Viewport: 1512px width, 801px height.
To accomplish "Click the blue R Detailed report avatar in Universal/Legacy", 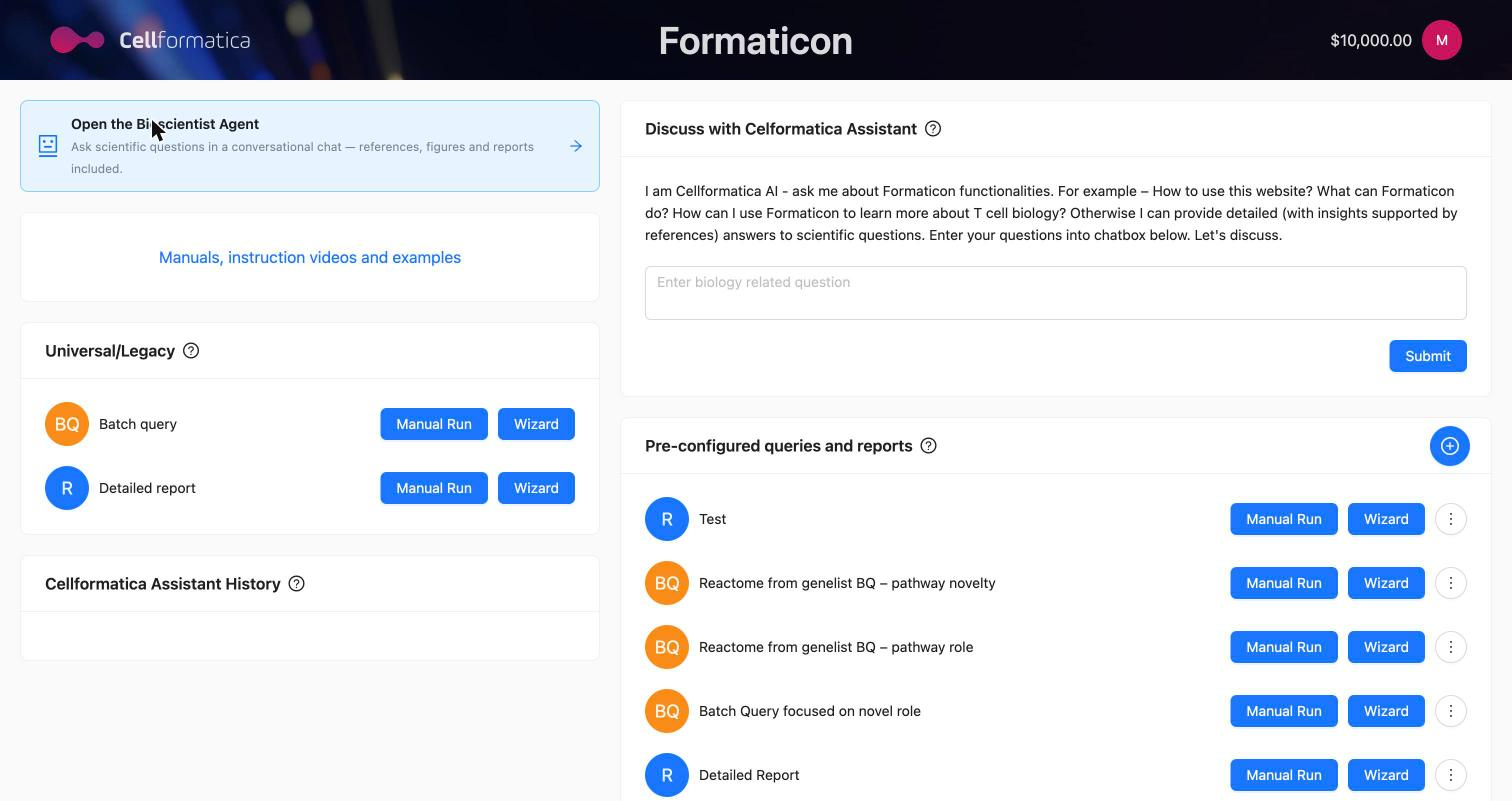I will pyautogui.click(x=67, y=488).
